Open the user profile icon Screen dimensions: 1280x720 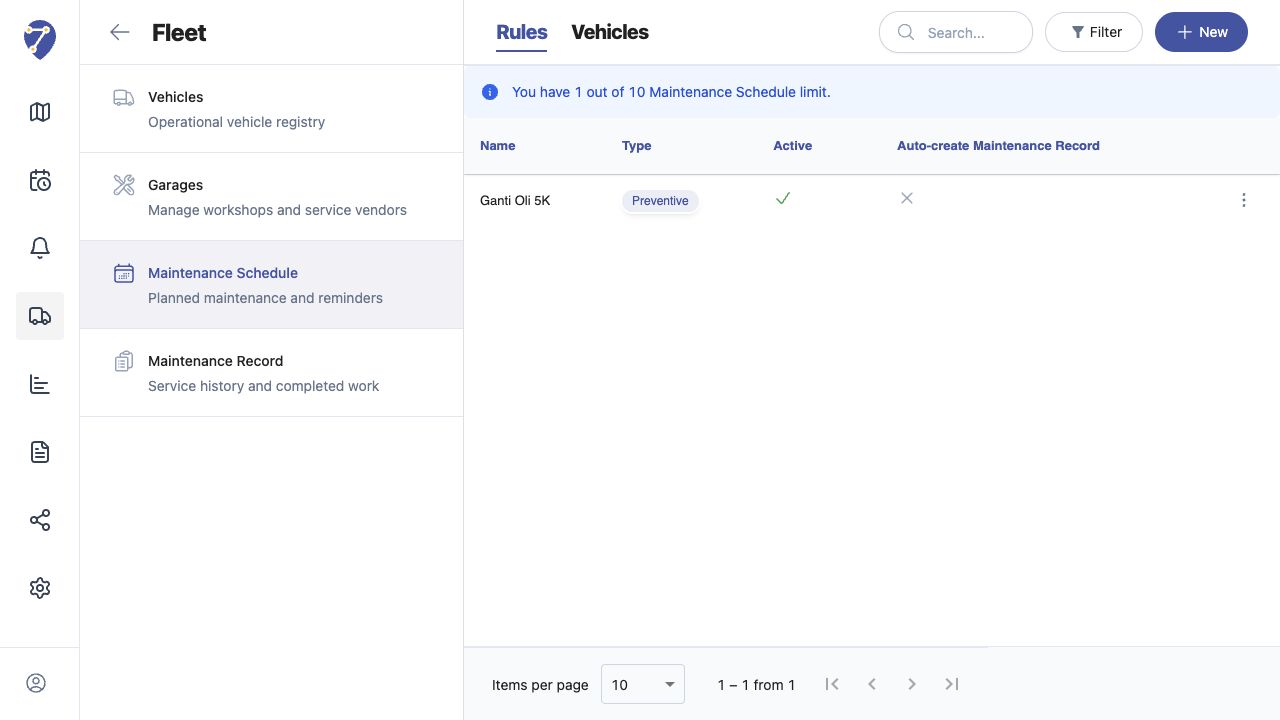36,683
